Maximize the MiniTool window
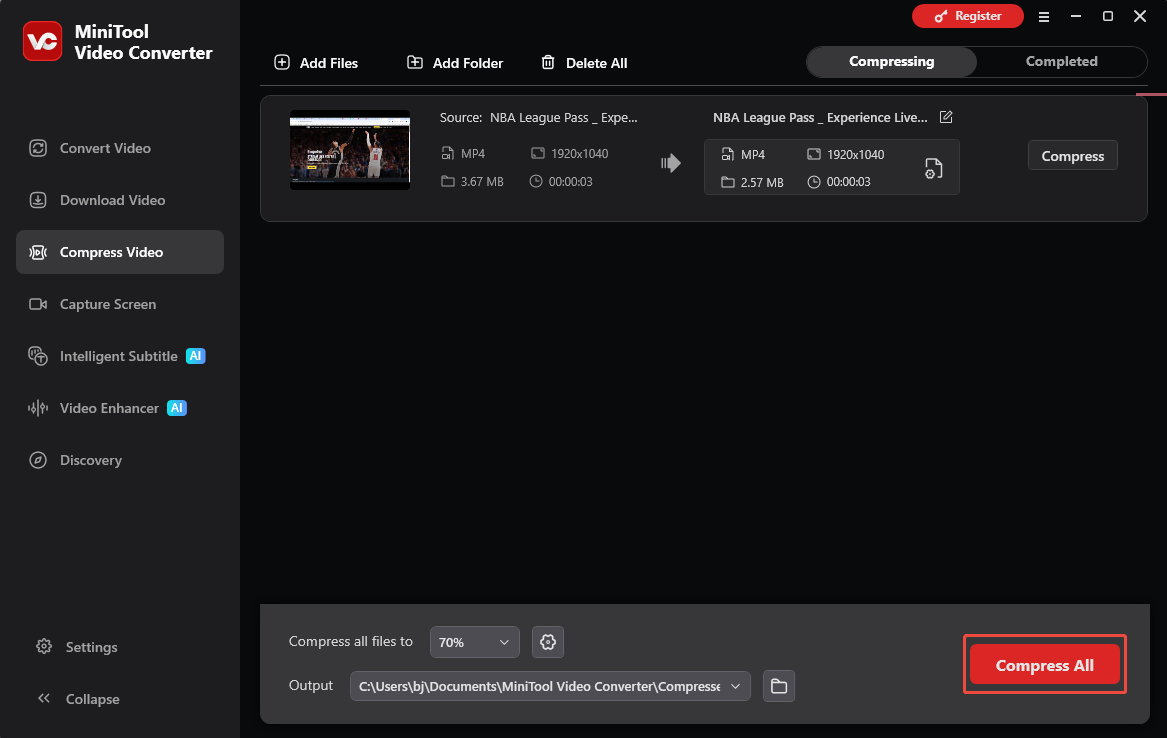The height and width of the screenshot is (738, 1167). (1107, 16)
